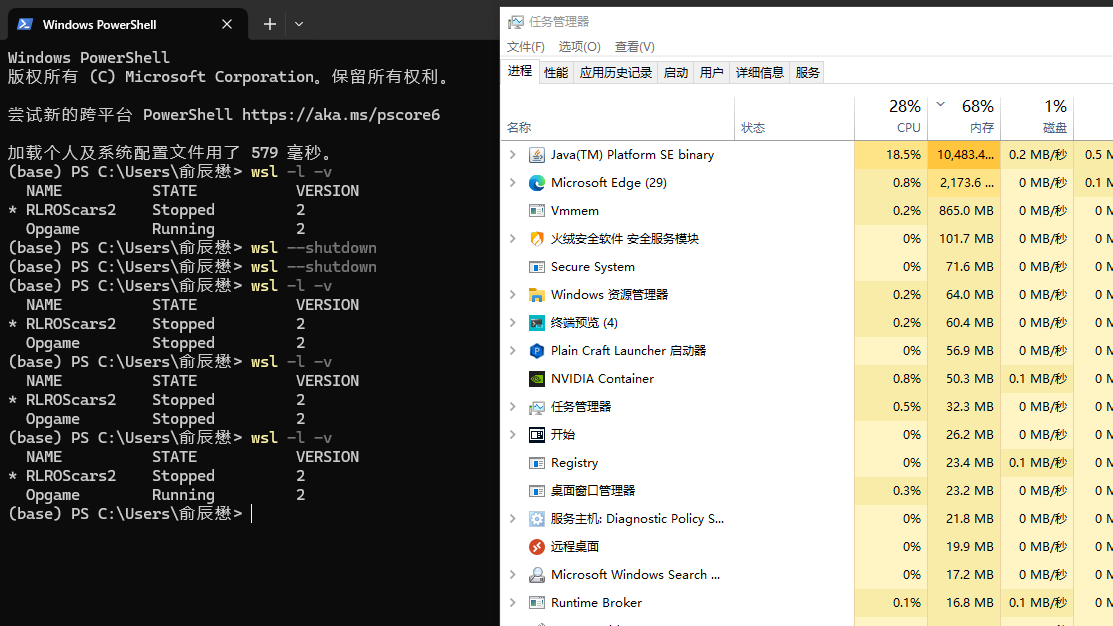Expand the Plain Craft Launcher 启动器 group

[512, 351]
